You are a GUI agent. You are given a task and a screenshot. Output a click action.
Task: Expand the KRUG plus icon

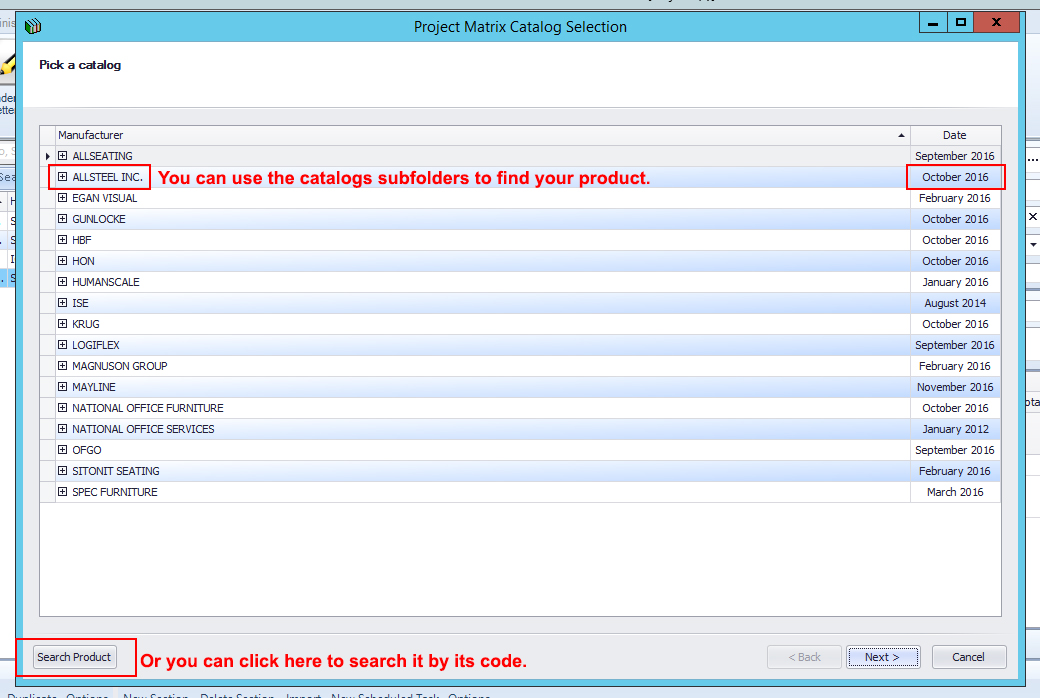62,324
